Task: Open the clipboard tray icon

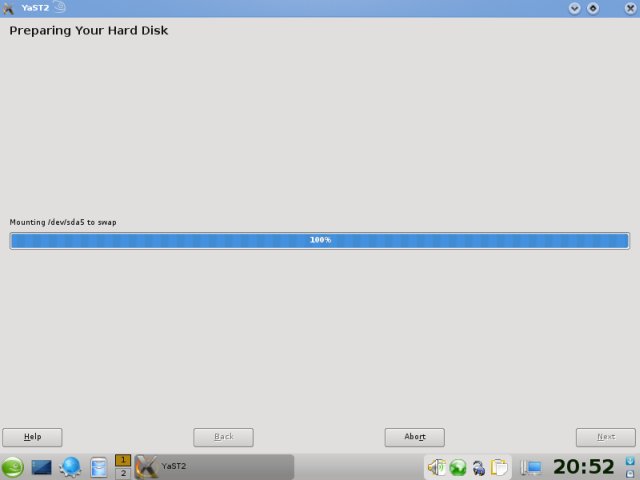Action: [x=499, y=467]
